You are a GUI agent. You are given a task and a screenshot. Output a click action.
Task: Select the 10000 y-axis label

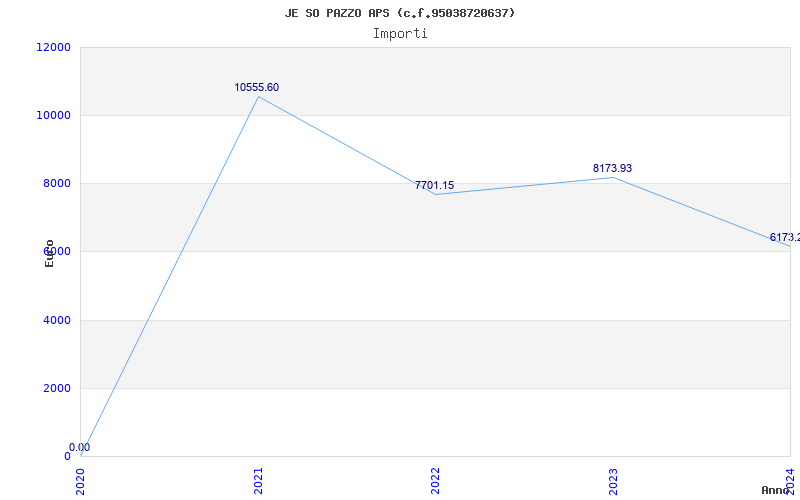54,116
